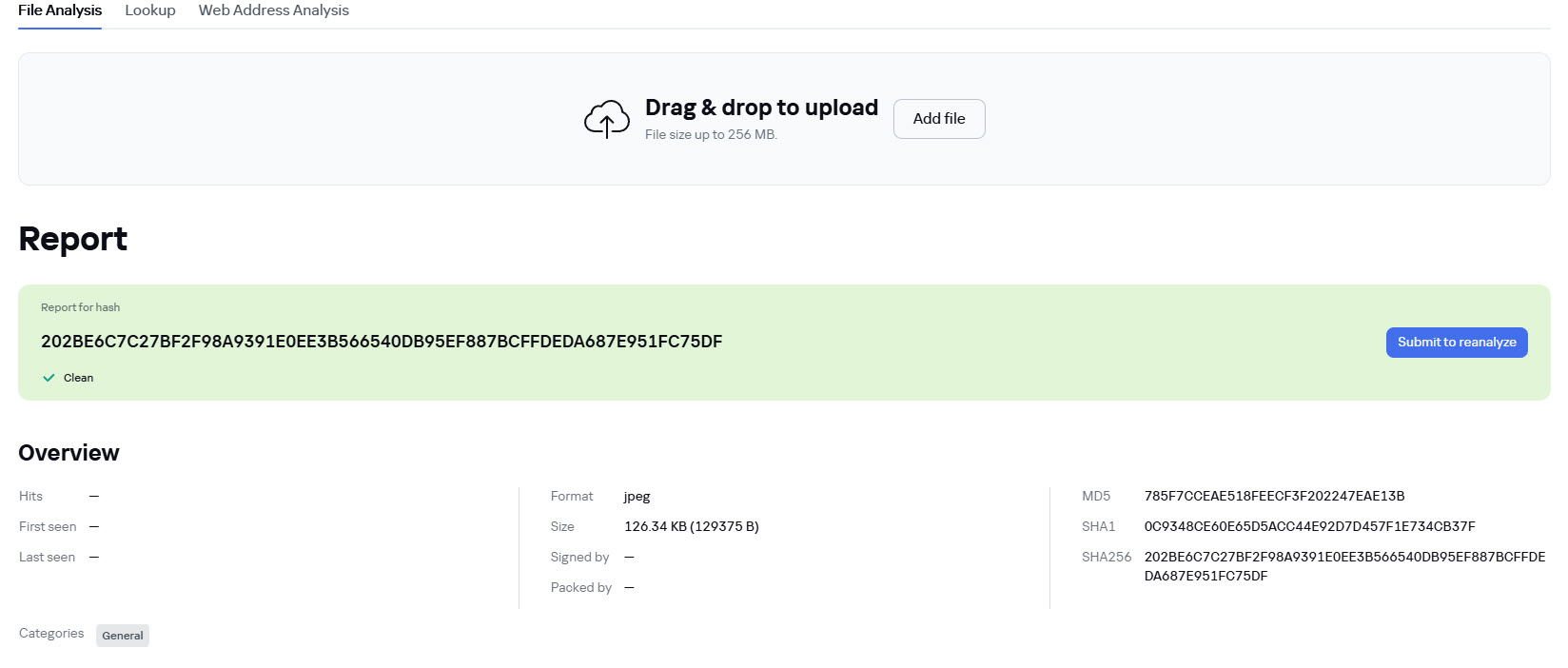This screenshot has height=668, width=1568.
Task: Click the Drag & drop to upload text
Action: (x=761, y=108)
